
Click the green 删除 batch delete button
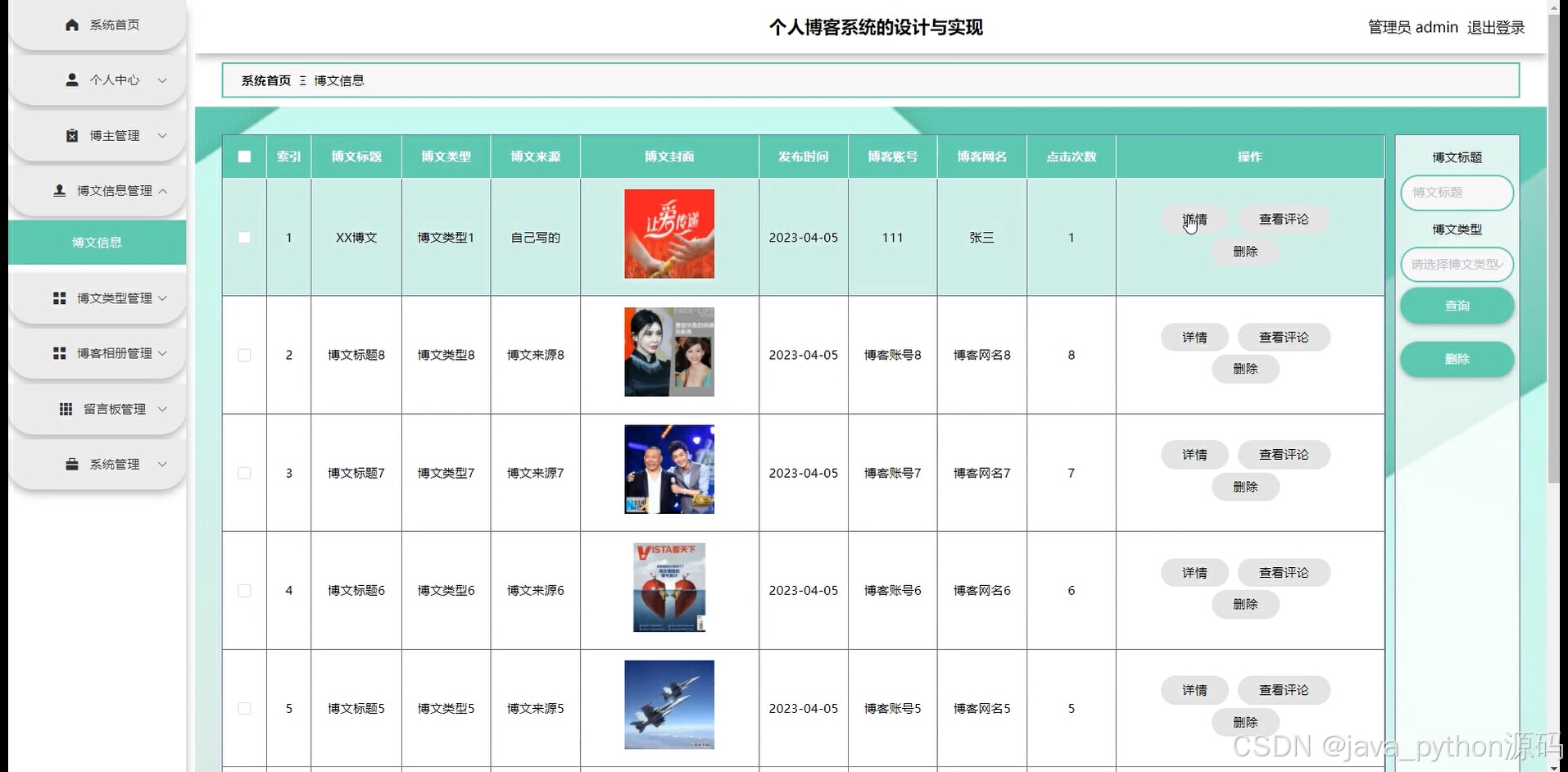pos(1457,359)
